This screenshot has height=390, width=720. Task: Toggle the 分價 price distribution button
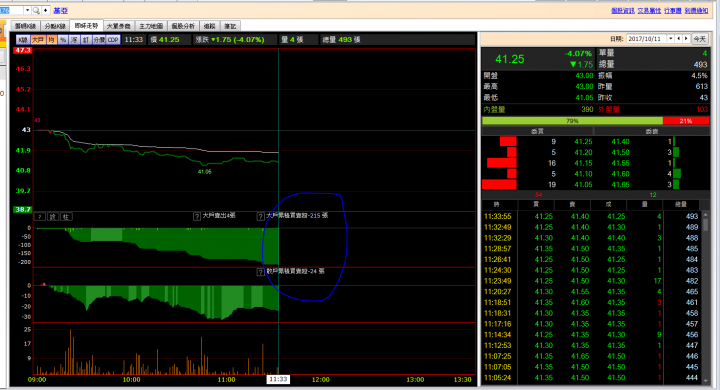(x=99, y=40)
